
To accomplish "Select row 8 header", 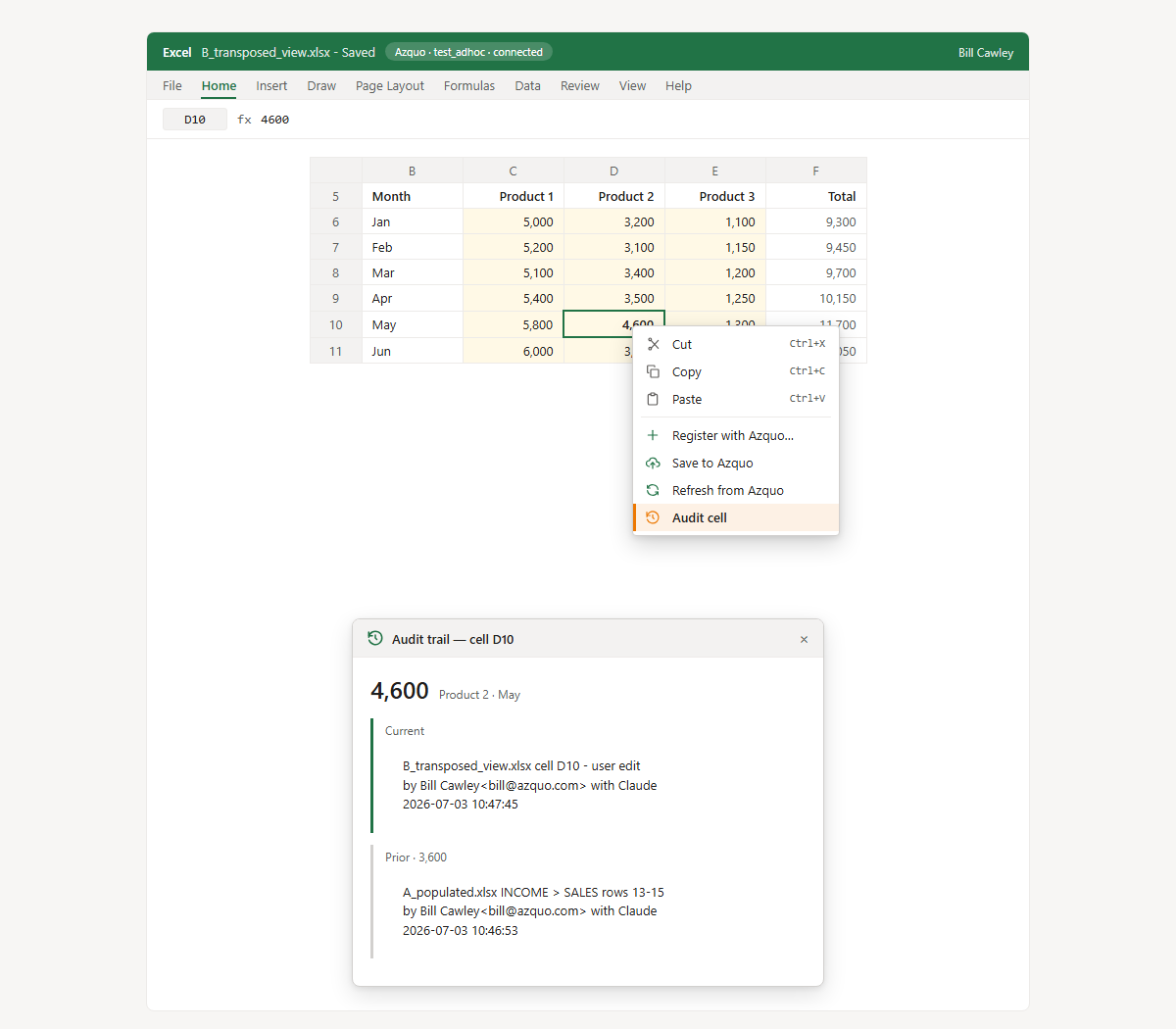I will [336, 272].
